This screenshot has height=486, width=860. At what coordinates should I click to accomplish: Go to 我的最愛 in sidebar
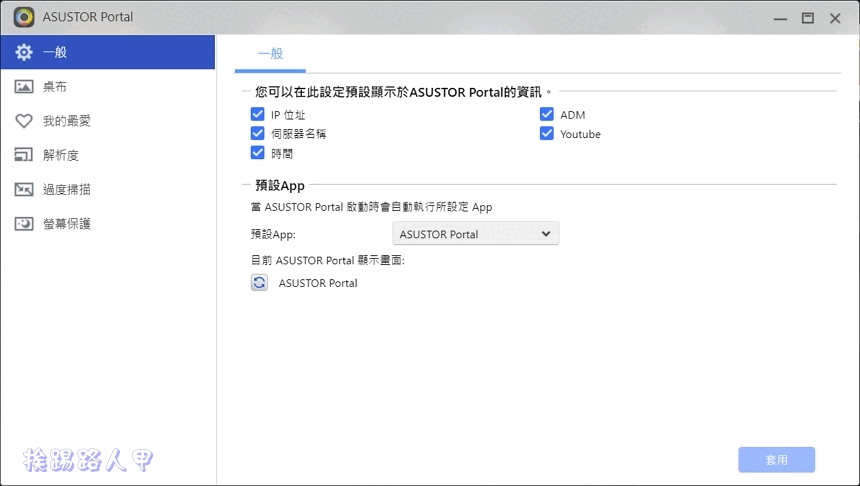pyautogui.click(x=108, y=121)
